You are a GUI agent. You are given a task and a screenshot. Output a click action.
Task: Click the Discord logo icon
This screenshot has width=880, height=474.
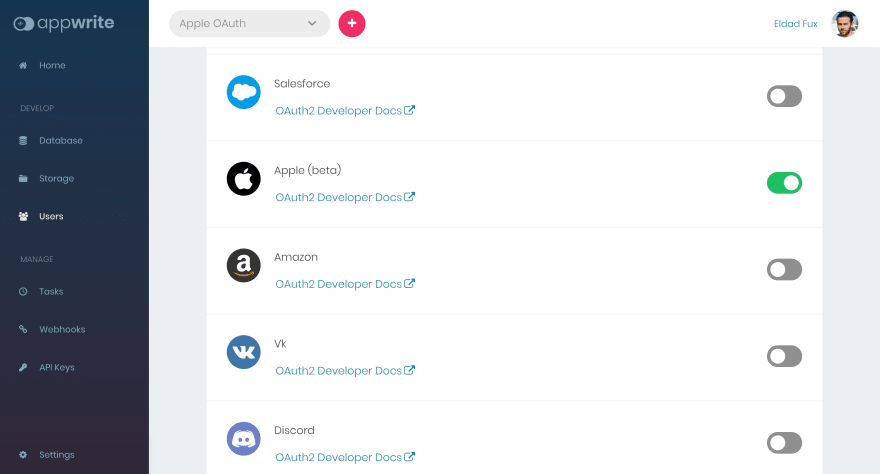244,439
